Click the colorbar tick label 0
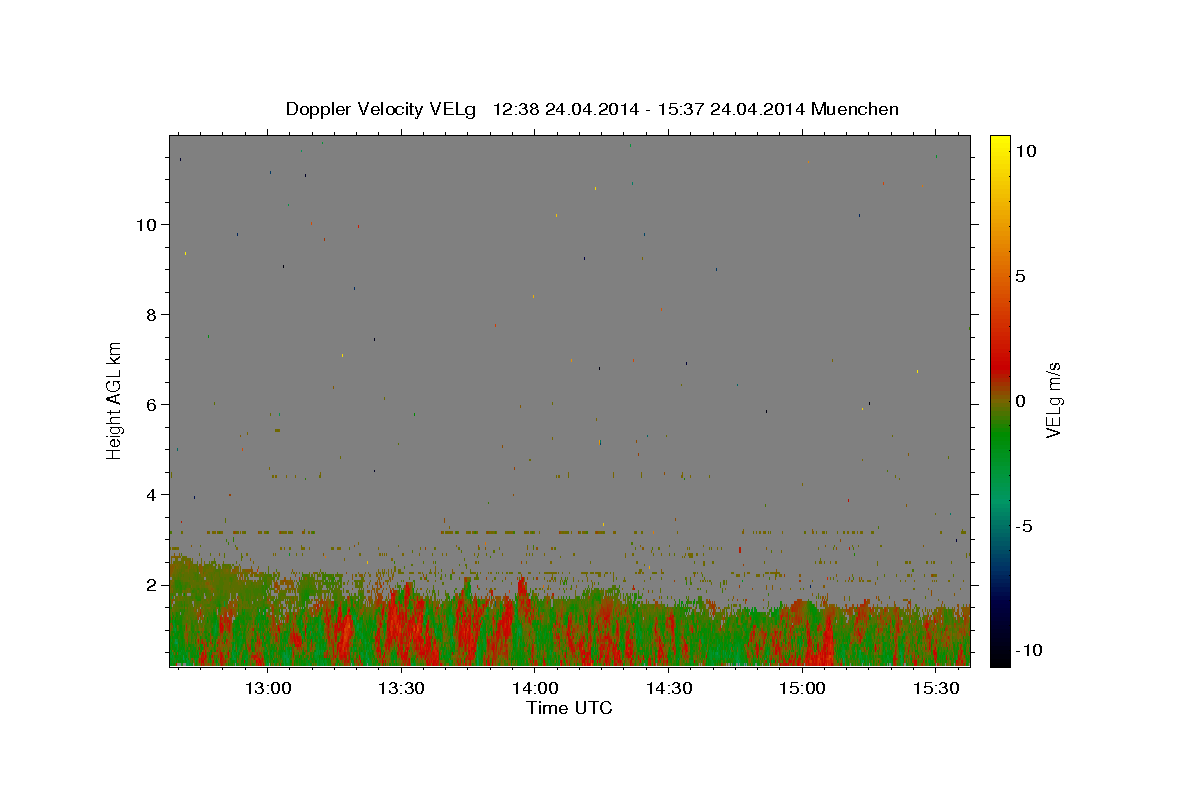 [1021, 401]
